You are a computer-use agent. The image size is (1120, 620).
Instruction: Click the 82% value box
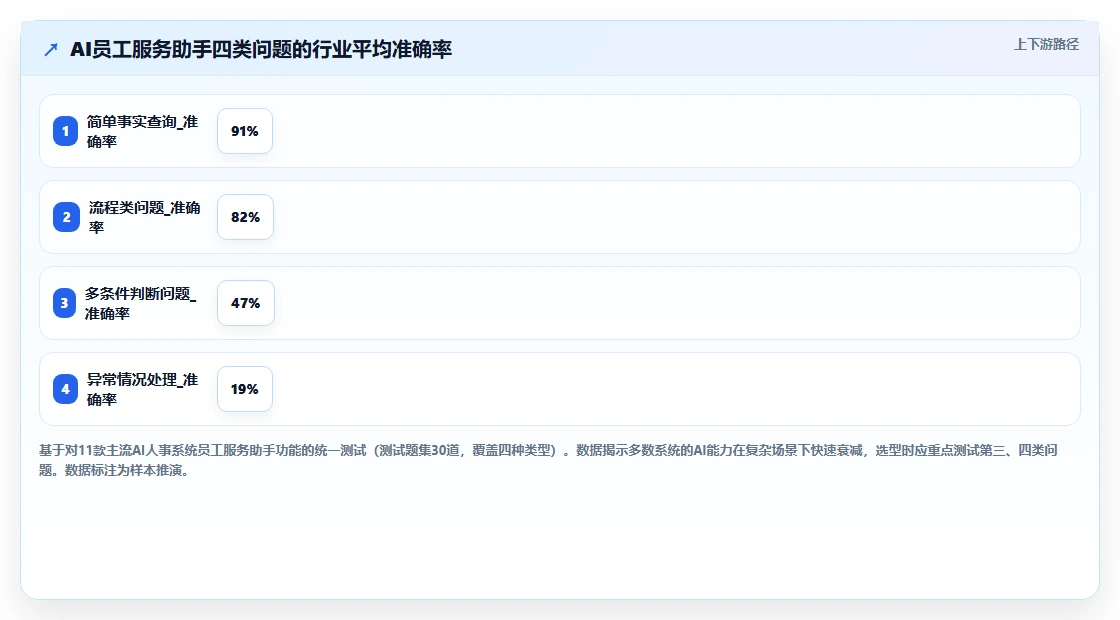point(246,217)
